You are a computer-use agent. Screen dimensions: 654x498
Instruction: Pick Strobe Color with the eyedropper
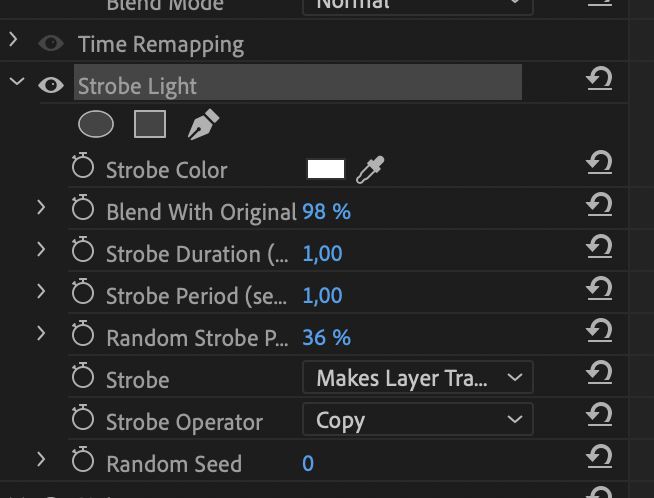click(370, 169)
